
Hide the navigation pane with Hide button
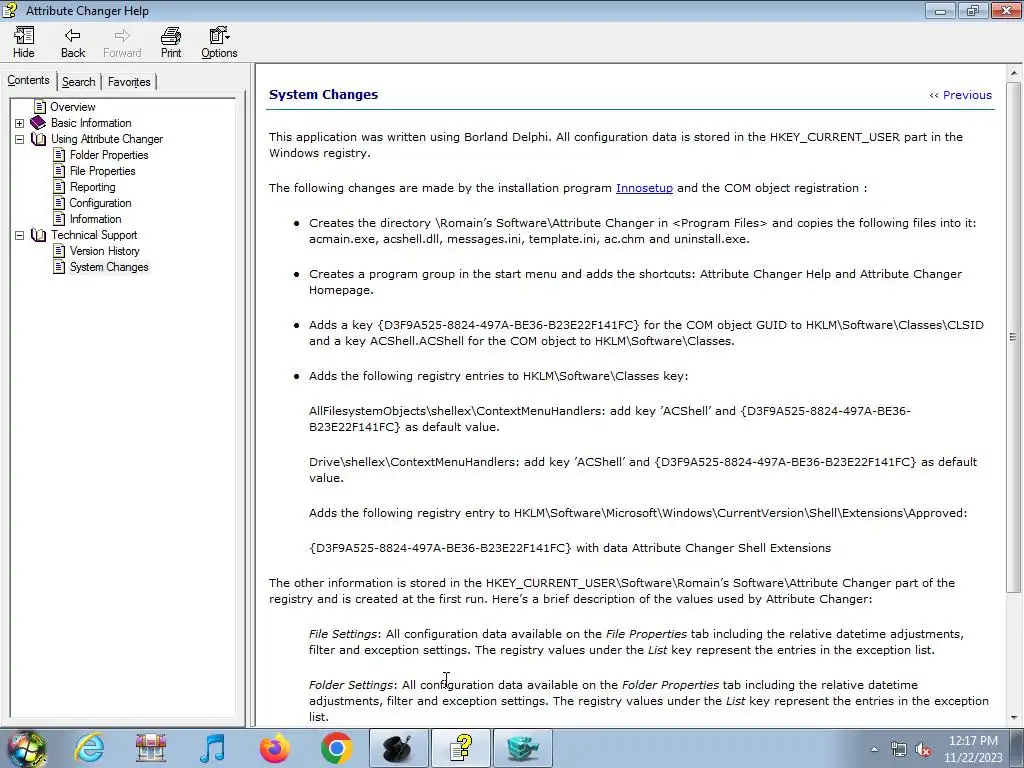point(24,43)
